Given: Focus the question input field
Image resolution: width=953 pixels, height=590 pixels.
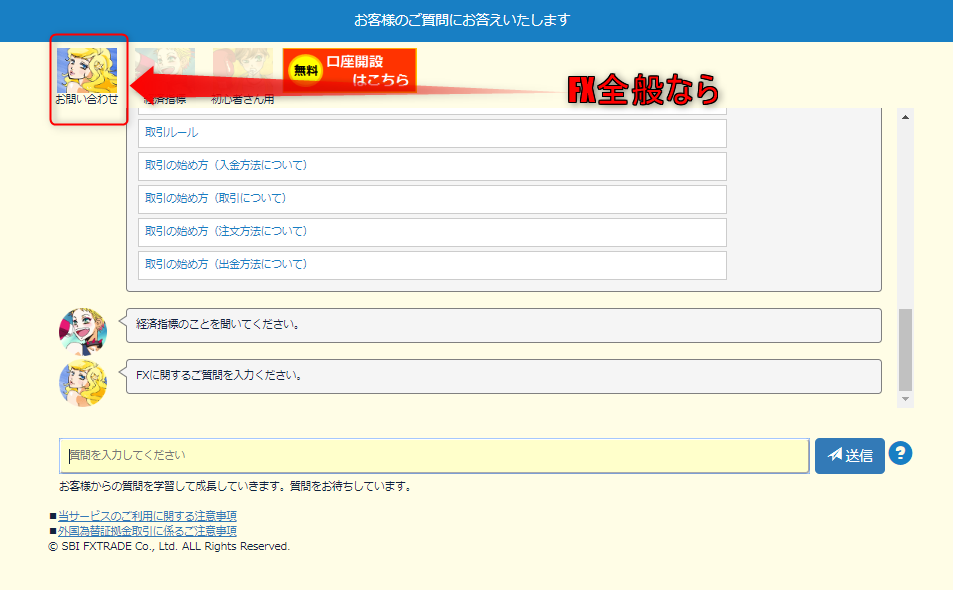Looking at the screenshot, I should click(433, 455).
